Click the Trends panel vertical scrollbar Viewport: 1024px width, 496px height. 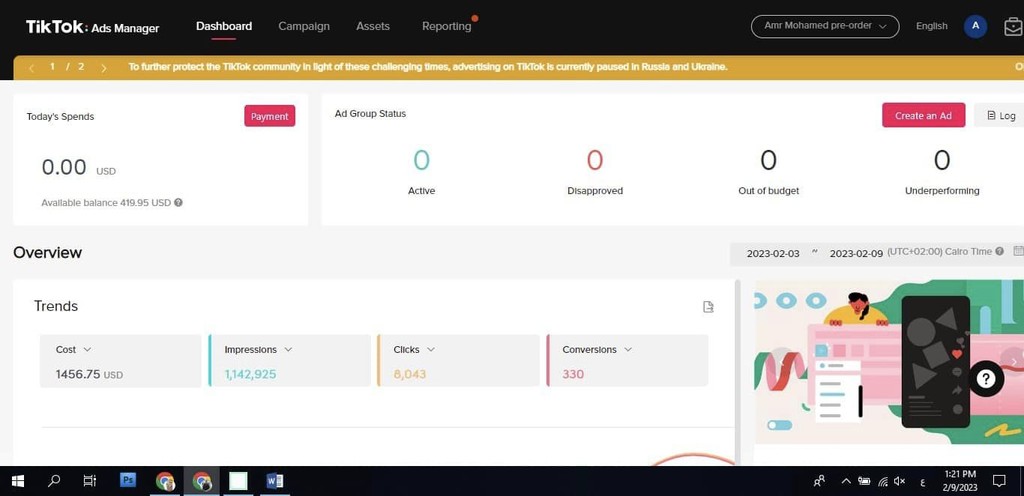(738, 372)
